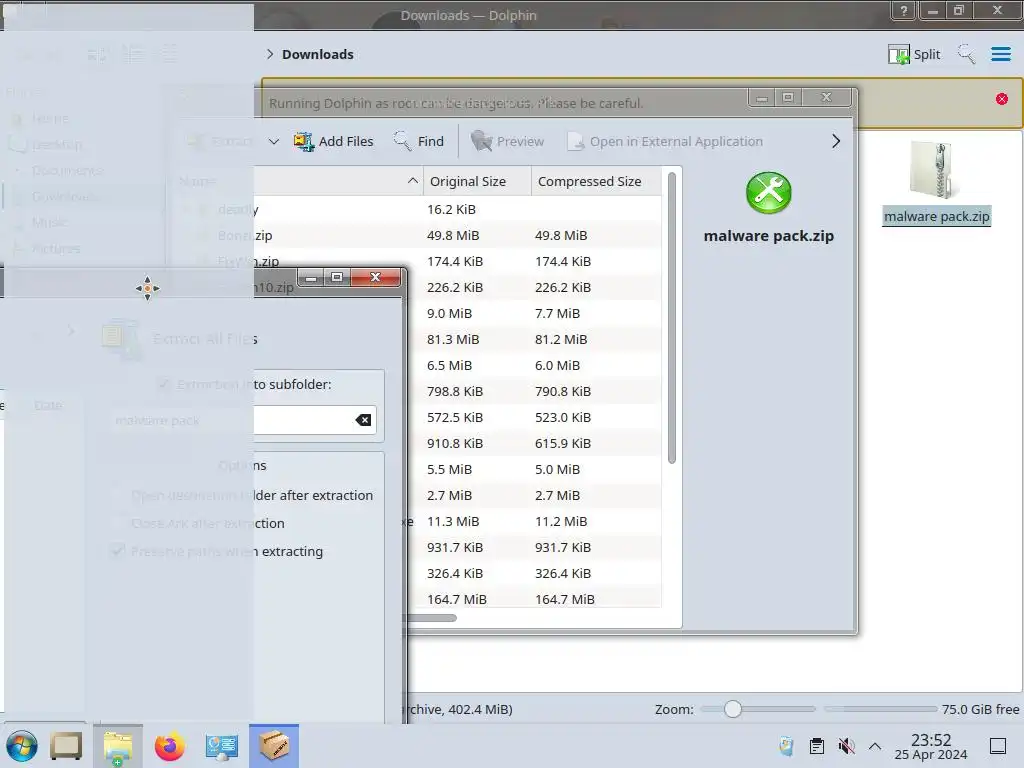Open Dolphin search magnifier icon
This screenshot has height=768, width=1024.
(967, 54)
